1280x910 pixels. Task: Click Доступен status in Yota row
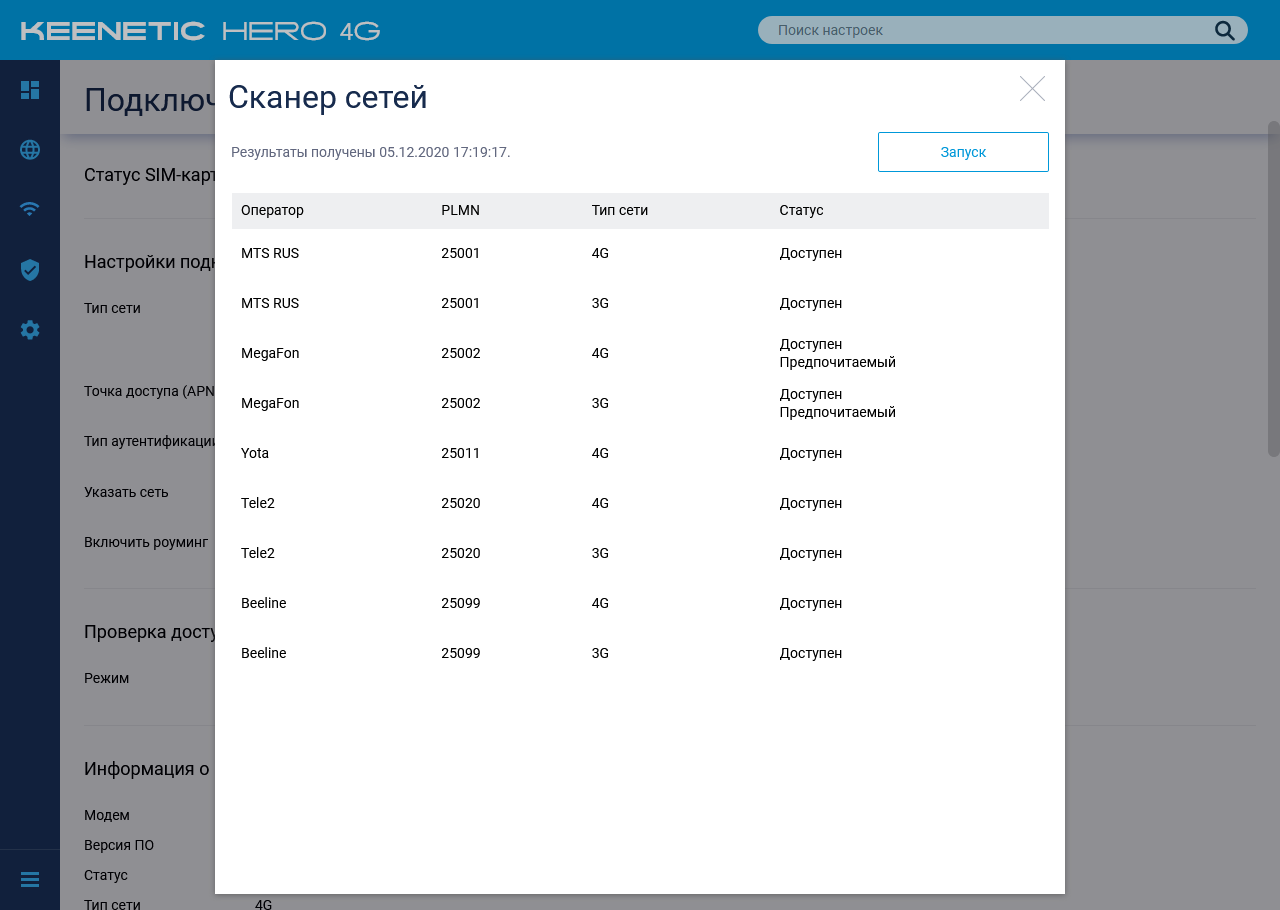(x=811, y=454)
